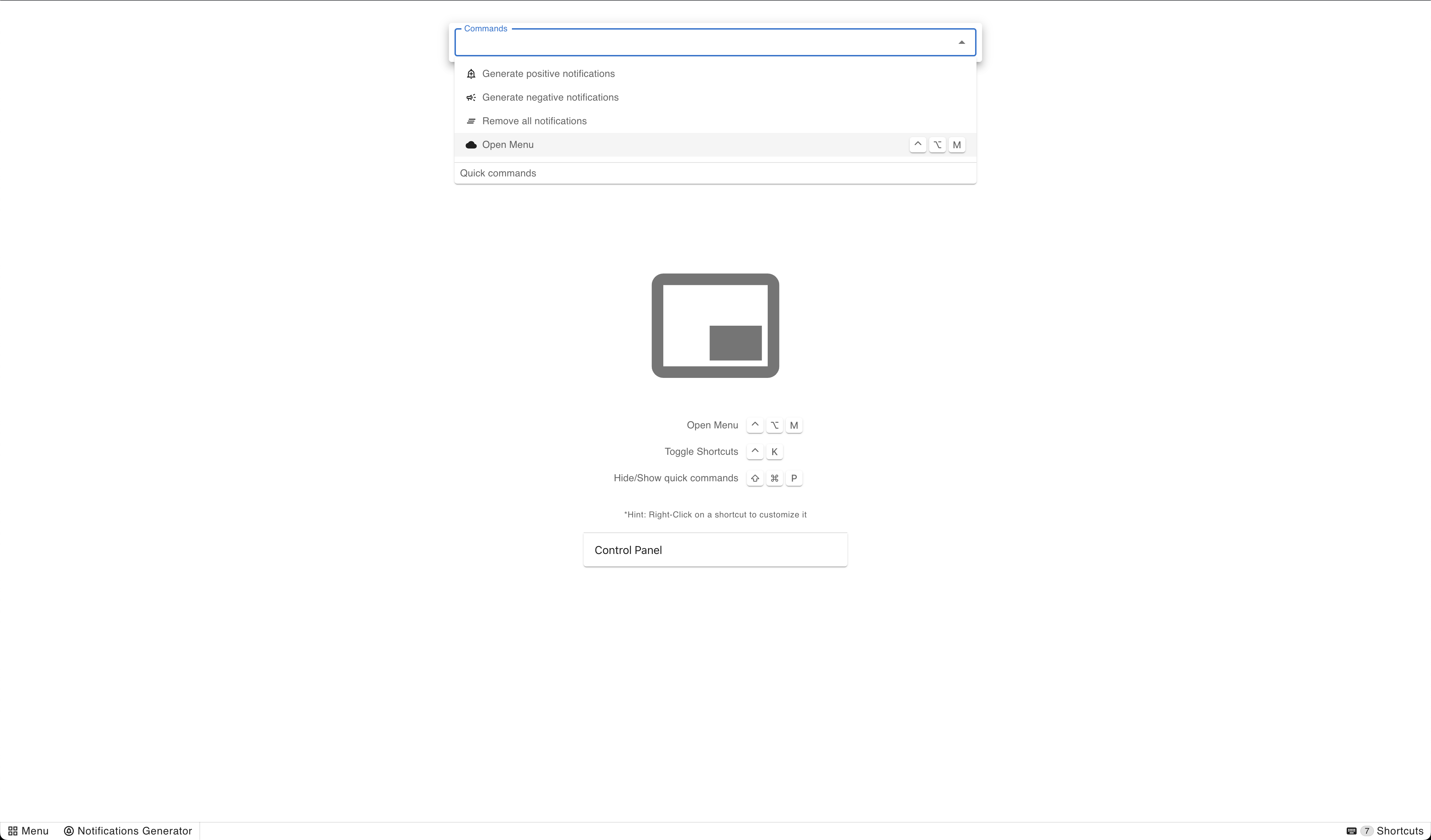Viewport: 1431px width, 840px height.
Task: Click the keyboard icon in status bar
Action: (1352, 831)
